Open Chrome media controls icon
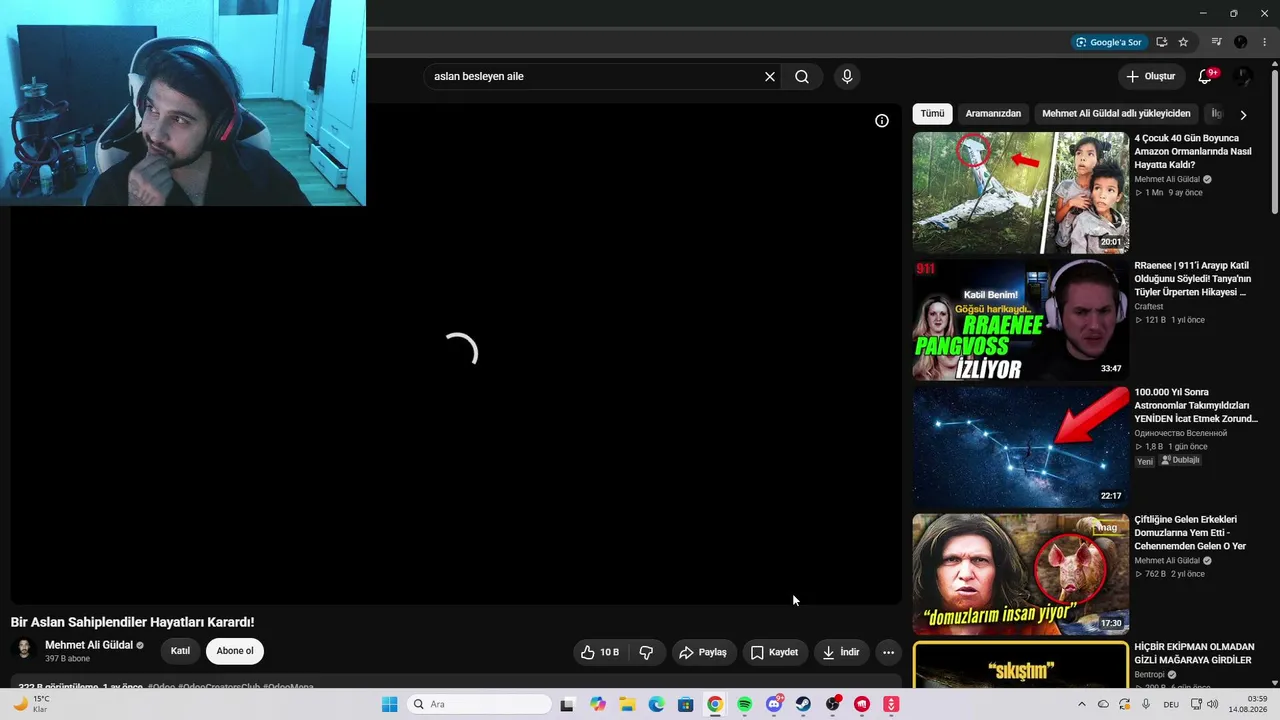Viewport: 1280px width, 720px height. pos(1216,42)
